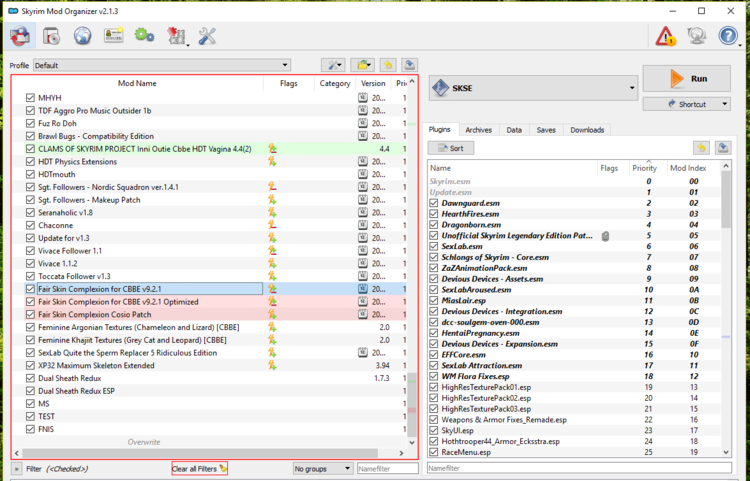Open the change game instance icon
Screen dimensions: 750x481
click(x=20, y=36)
